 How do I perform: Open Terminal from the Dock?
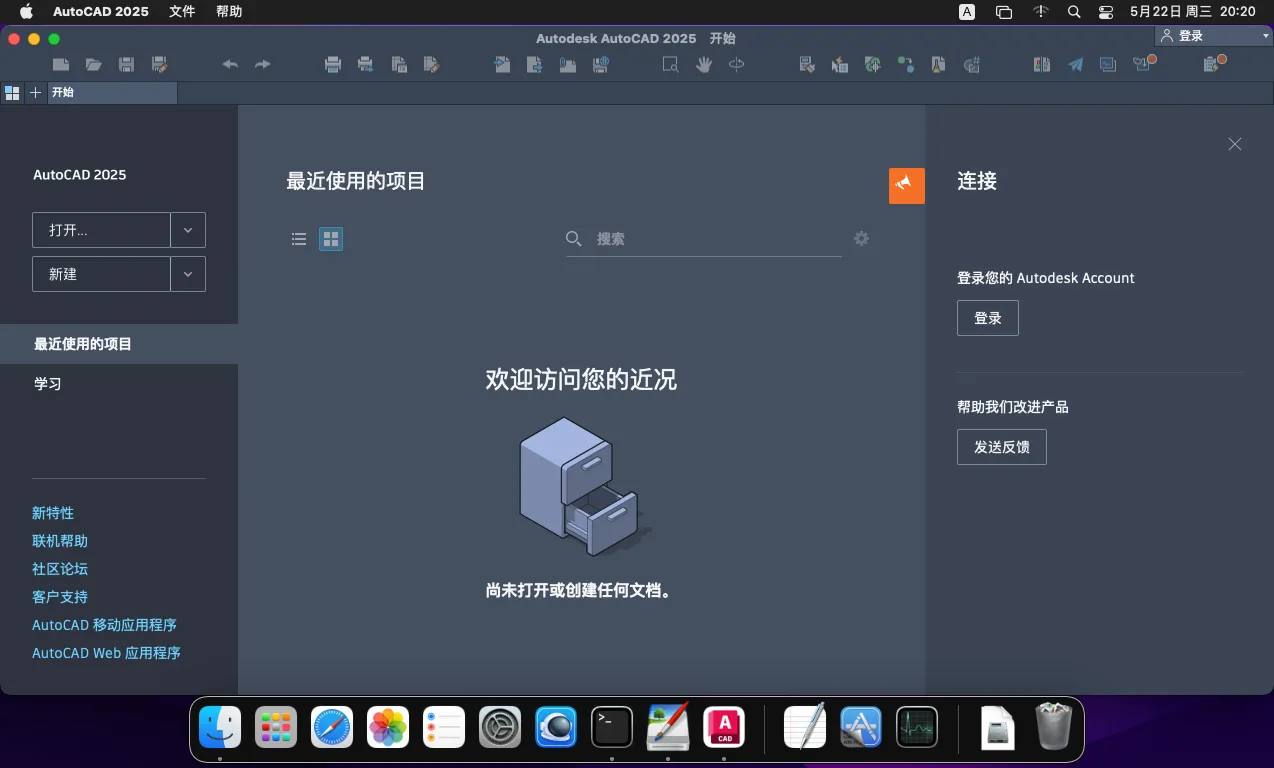[612, 727]
